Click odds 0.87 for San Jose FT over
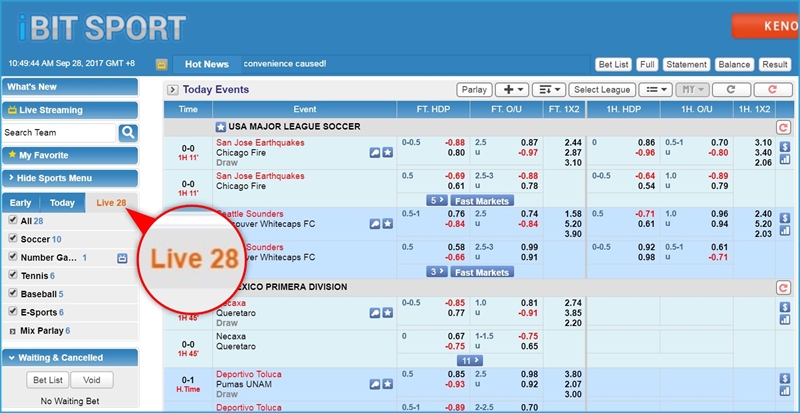 pos(529,142)
